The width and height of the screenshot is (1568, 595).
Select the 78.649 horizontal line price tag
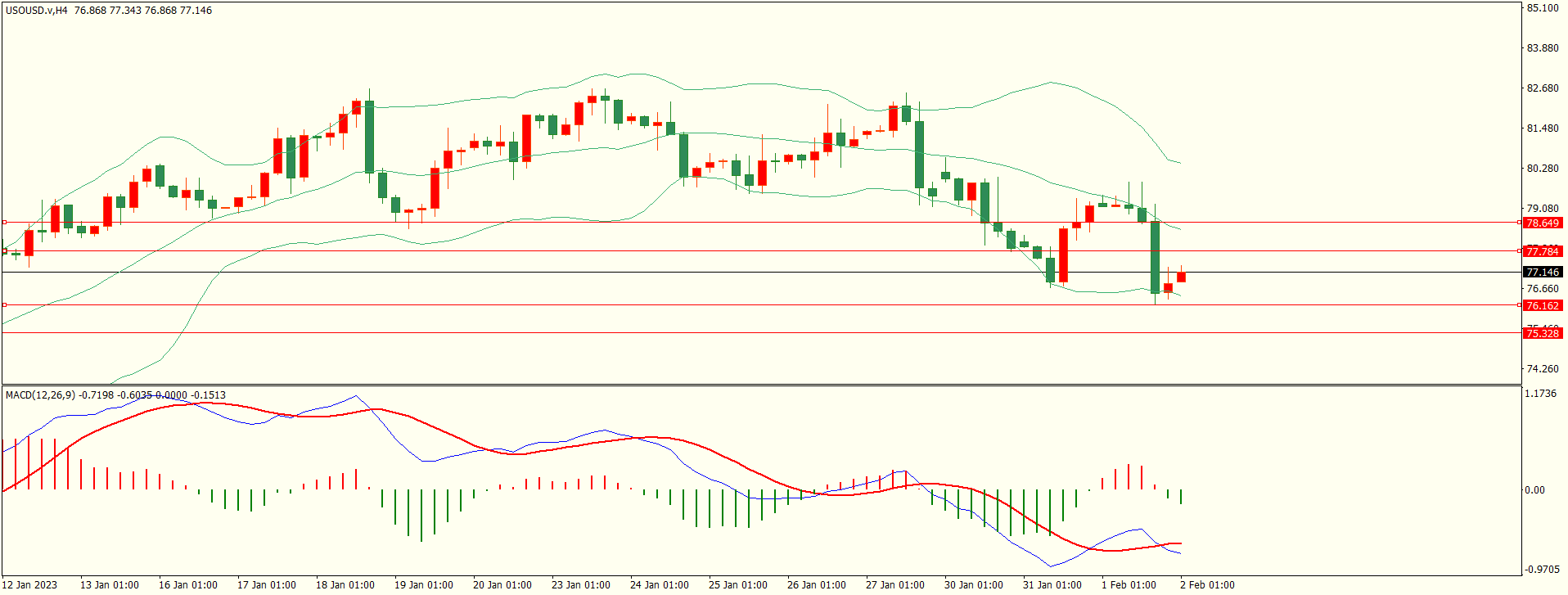point(1542,223)
